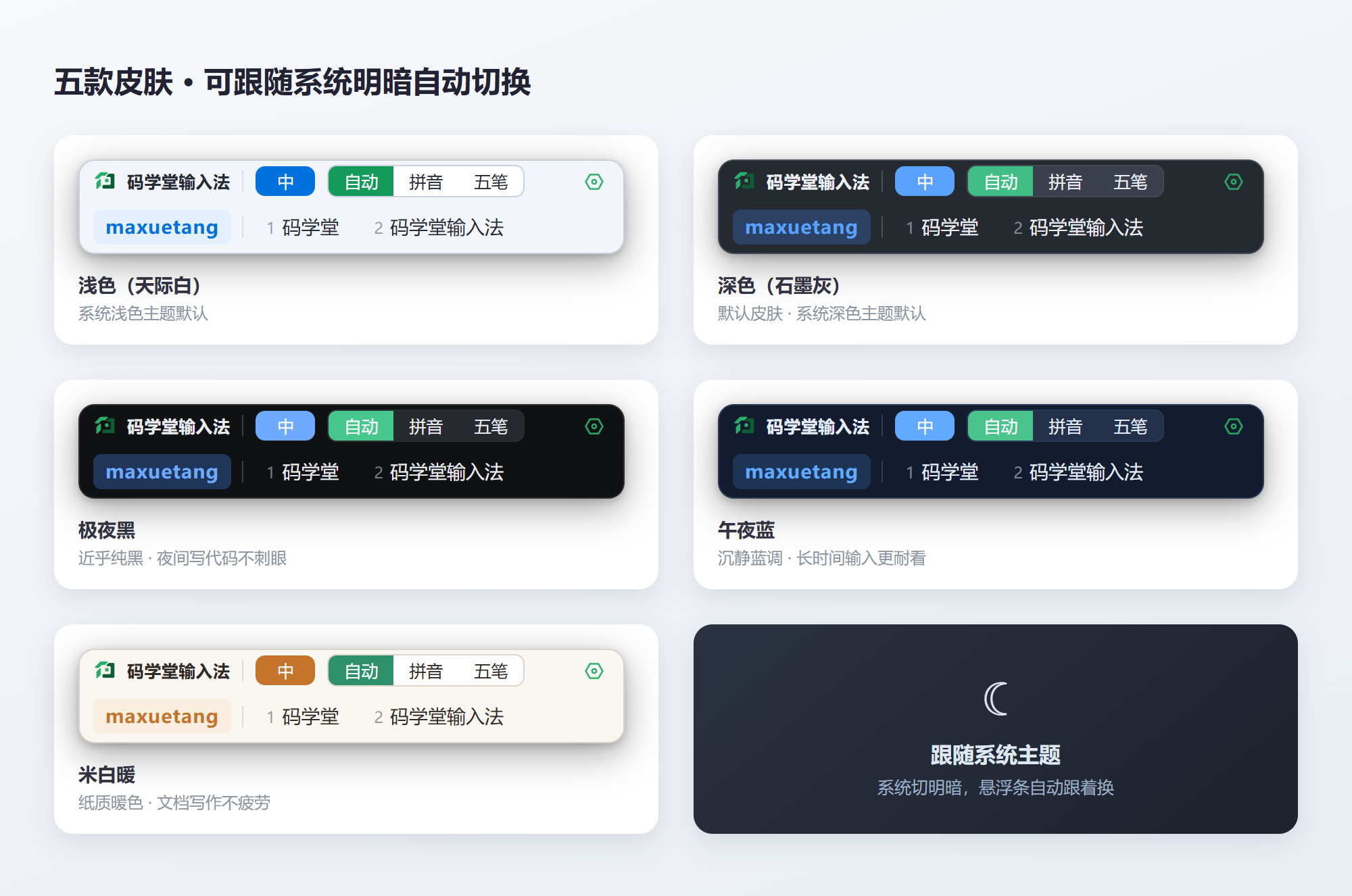Click the 深色（石墨灰） skin title
Viewport: 1352px width, 896px height.
point(779,286)
